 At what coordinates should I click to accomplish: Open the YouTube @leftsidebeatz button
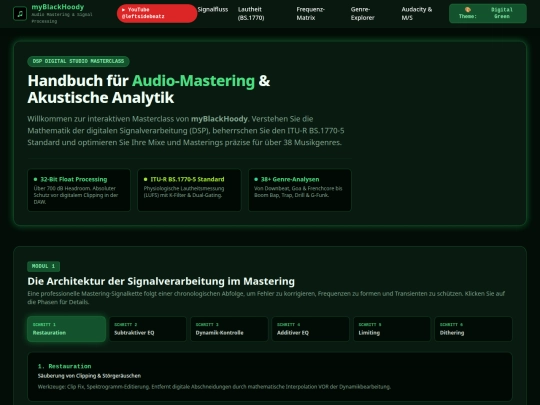point(157,13)
